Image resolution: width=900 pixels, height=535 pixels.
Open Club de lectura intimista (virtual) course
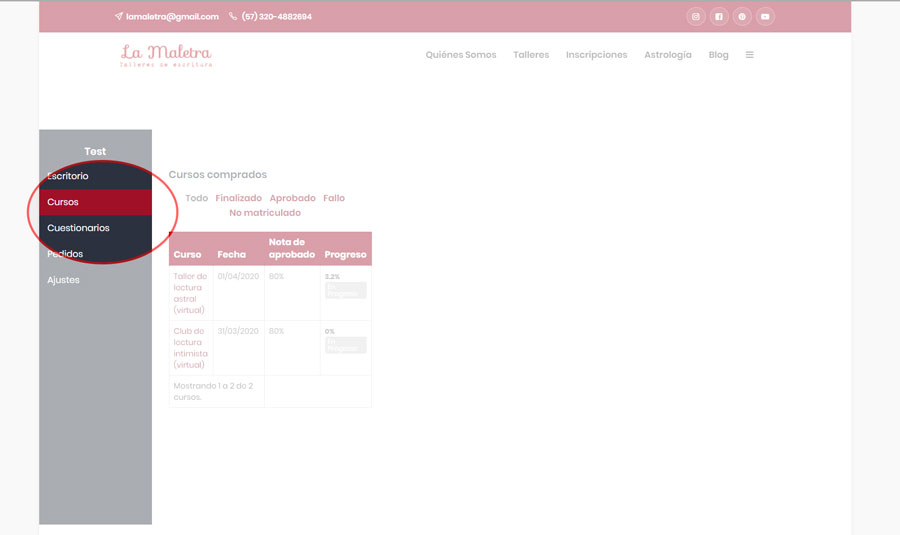click(x=191, y=348)
